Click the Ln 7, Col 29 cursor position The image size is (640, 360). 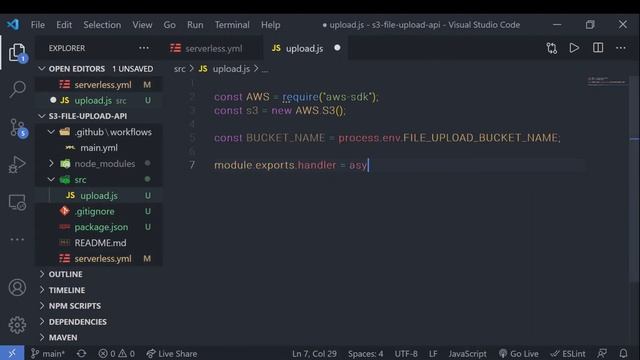314,353
